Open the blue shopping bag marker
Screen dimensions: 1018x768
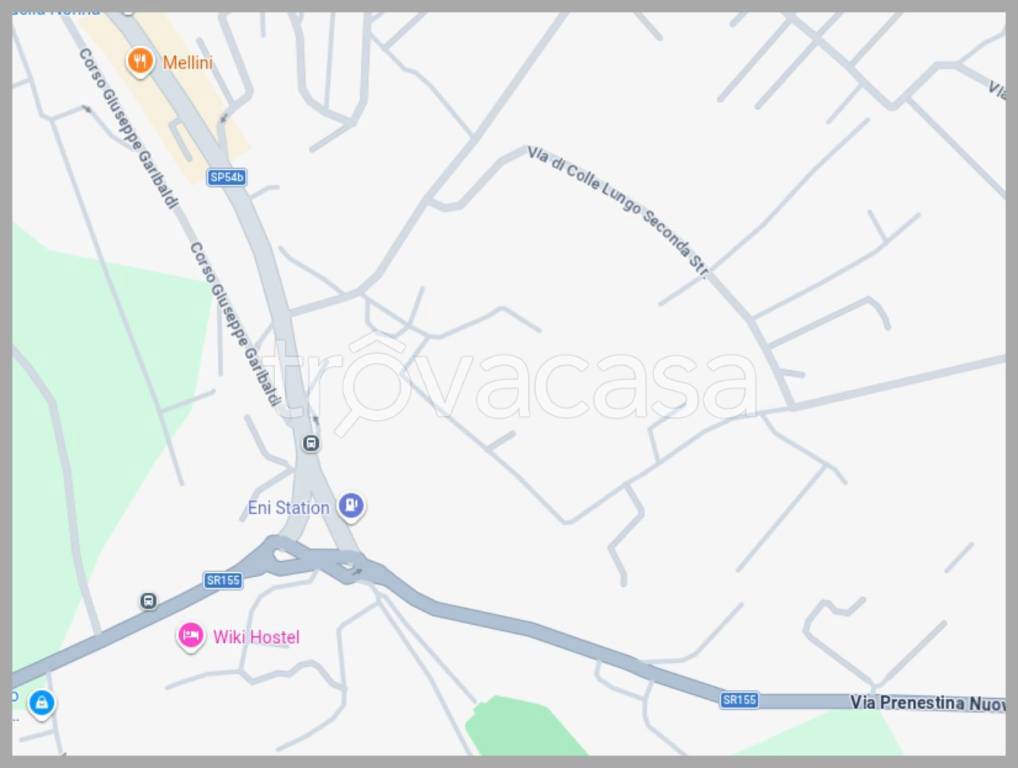42,704
